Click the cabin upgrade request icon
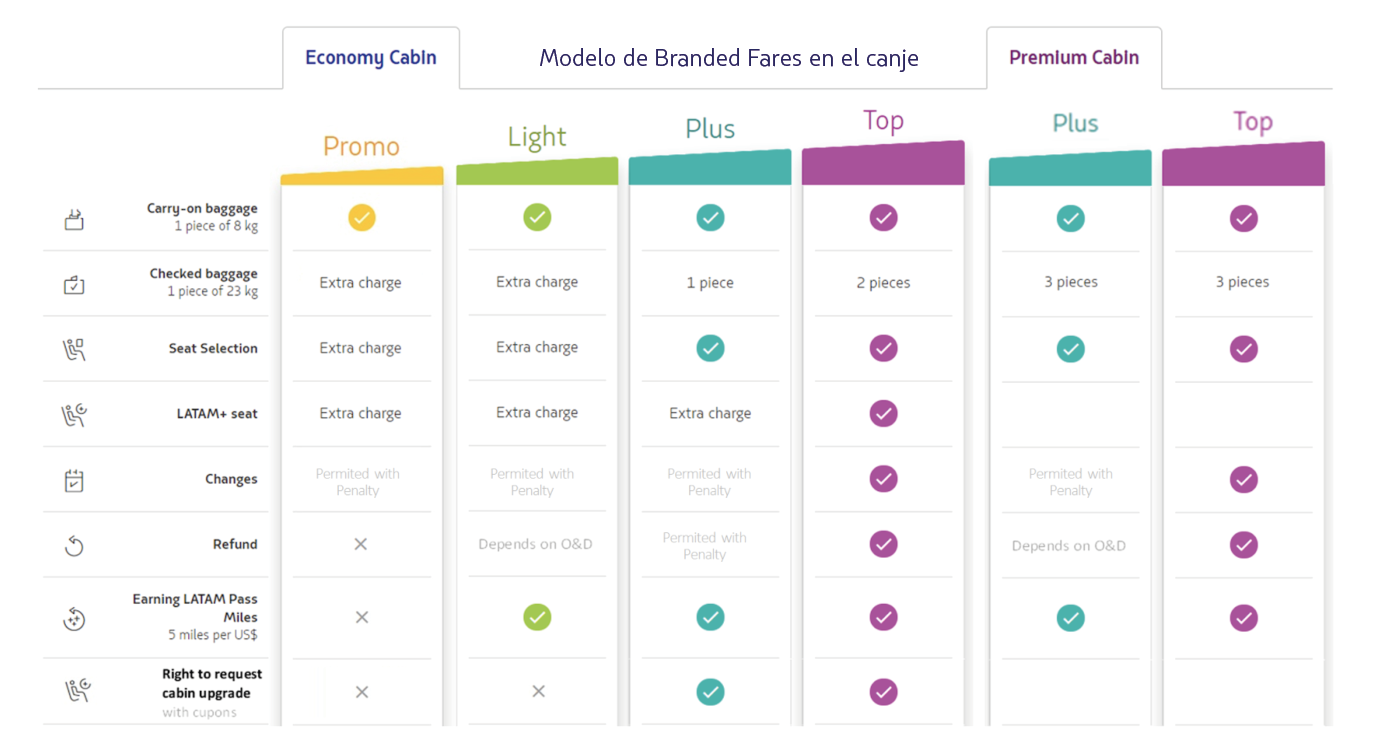1381x748 pixels. click(x=74, y=690)
